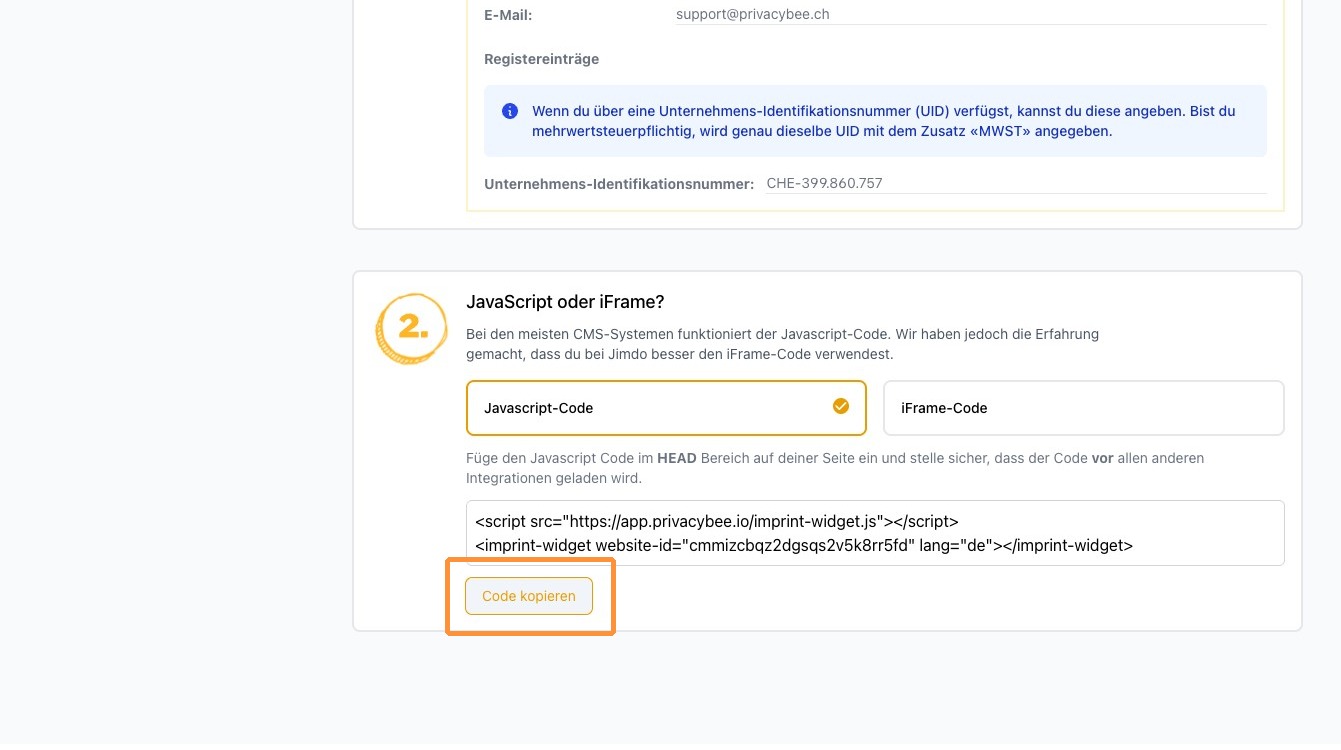Click the Jimdo iFrame recommendation paragraph

pyautogui.click(x=782, y=344)
